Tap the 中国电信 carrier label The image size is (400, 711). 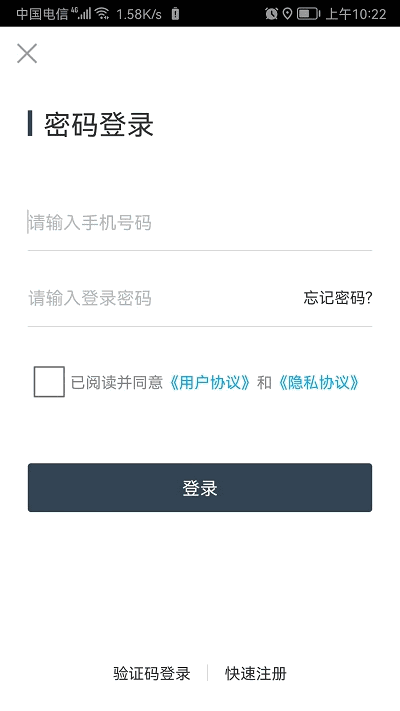tap(42, 14)
